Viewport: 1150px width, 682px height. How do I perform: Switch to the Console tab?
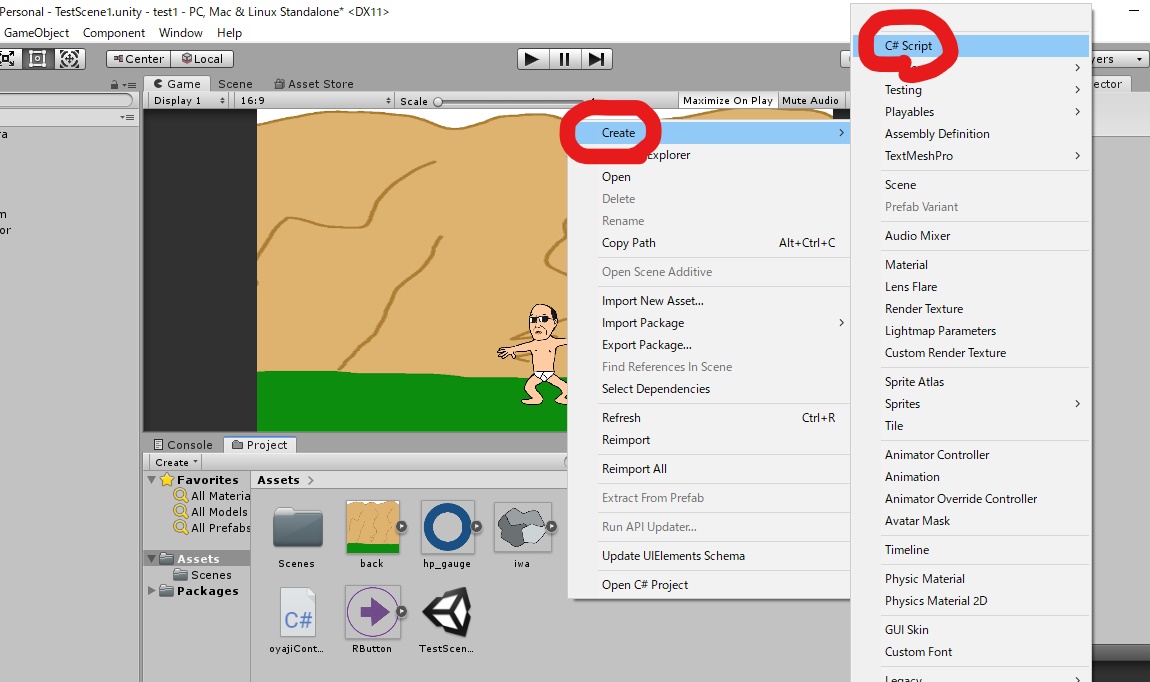[x=183, y=444]
